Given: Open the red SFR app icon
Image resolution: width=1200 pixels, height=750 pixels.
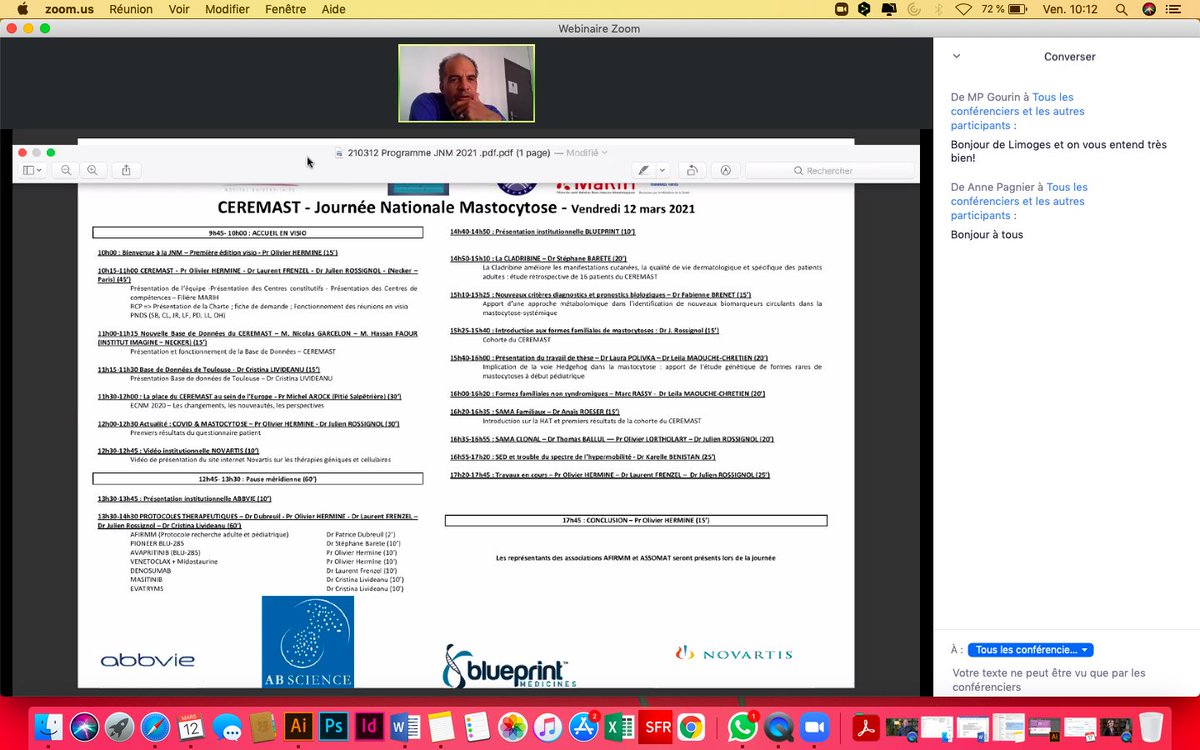Looking at the screenshot, I should pyautogui.click(x=656, y=726).
